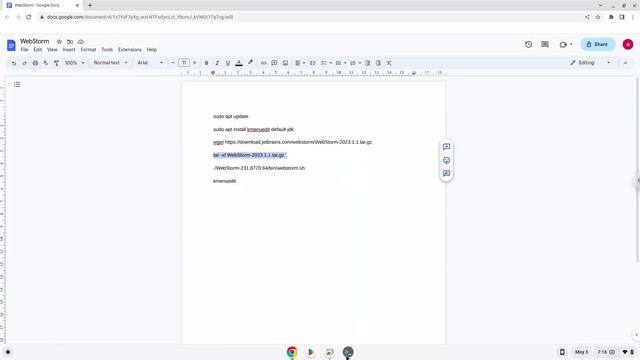Click the ChromeOS launcher button
This screenshot has width=640, height=360.
8,352
